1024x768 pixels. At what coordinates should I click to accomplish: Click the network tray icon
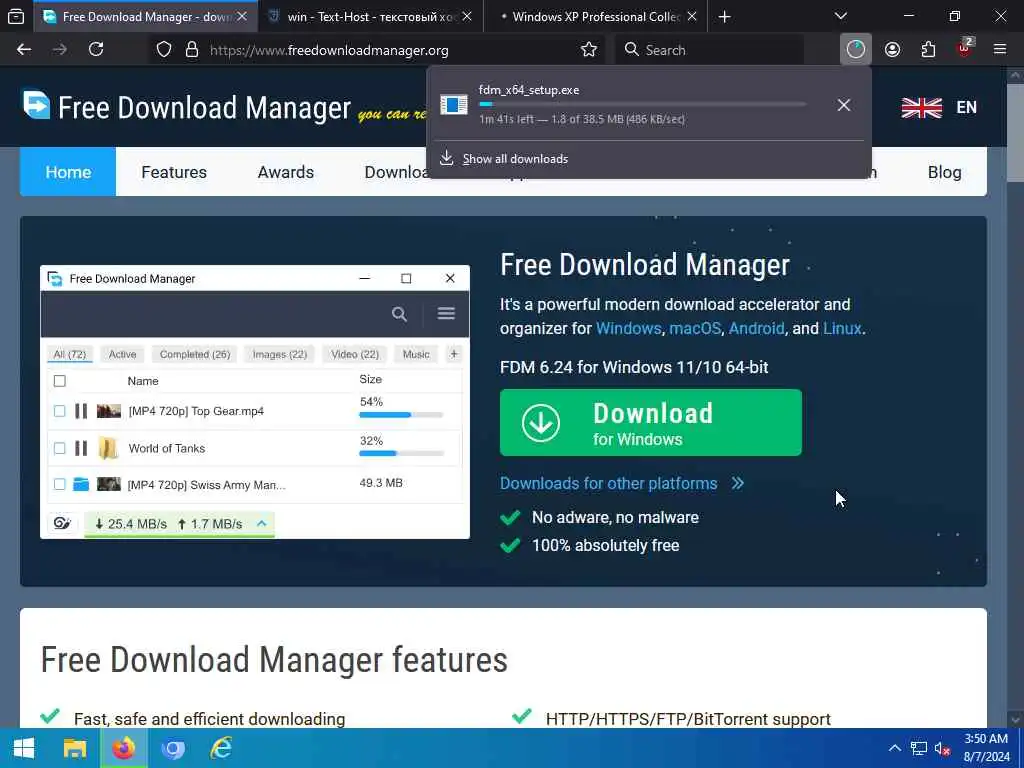click(x=919, y=748)
